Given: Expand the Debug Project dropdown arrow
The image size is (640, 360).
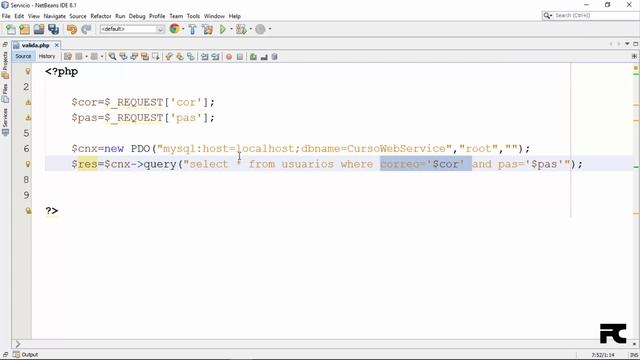Looking at the screenshot, I should pos(250,29).
